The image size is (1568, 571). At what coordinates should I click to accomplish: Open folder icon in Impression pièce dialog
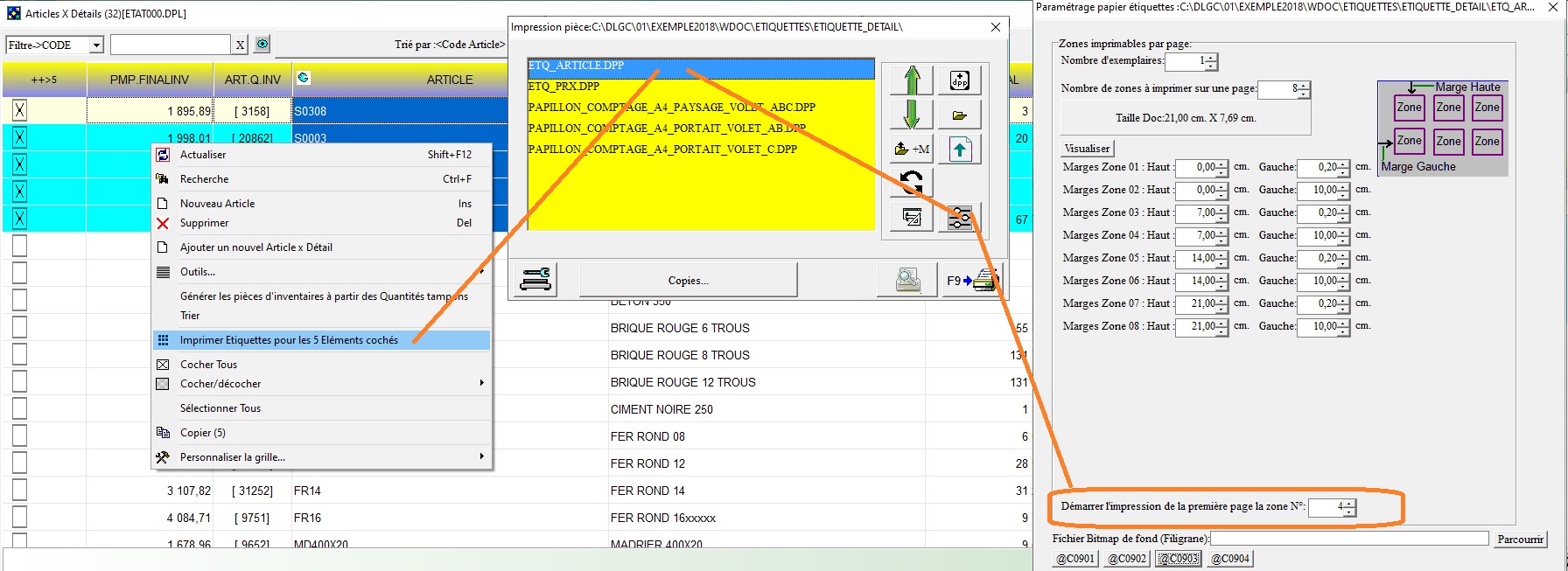(x=959, y=115)
